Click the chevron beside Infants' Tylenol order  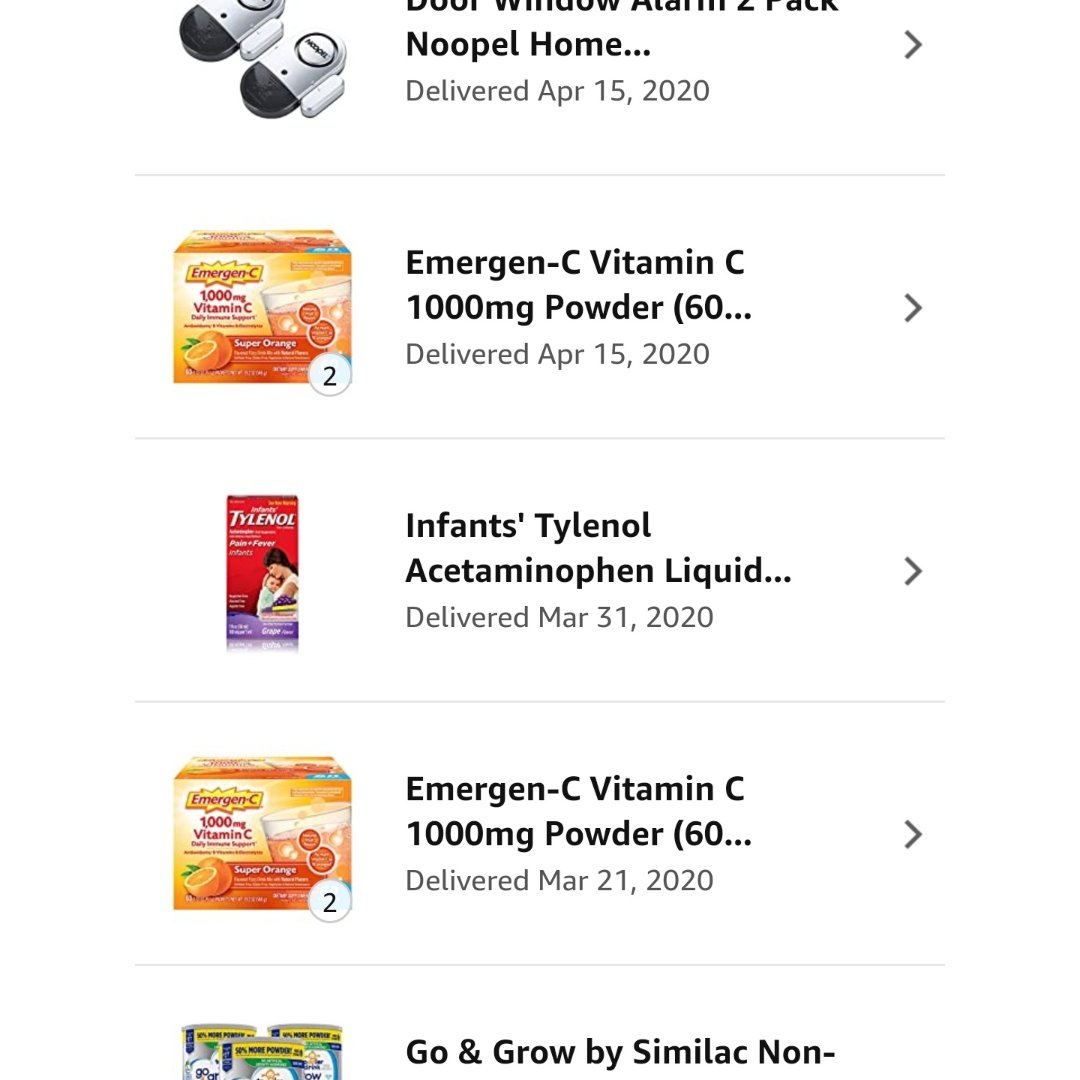(912, 571)
